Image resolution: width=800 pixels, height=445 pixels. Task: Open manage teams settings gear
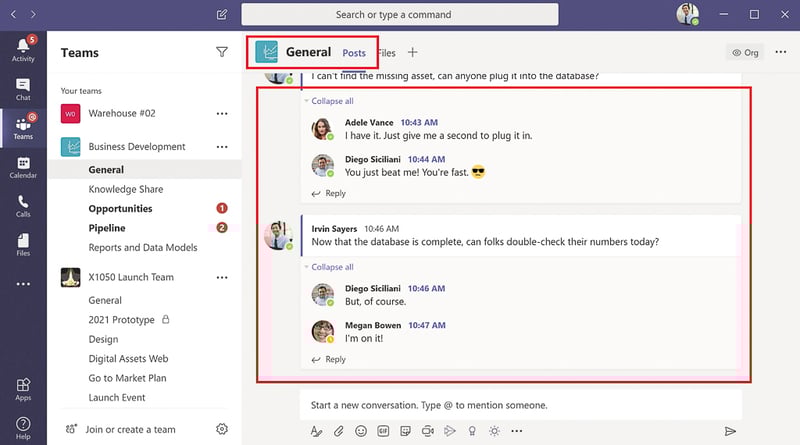click(x=221, y=429)
